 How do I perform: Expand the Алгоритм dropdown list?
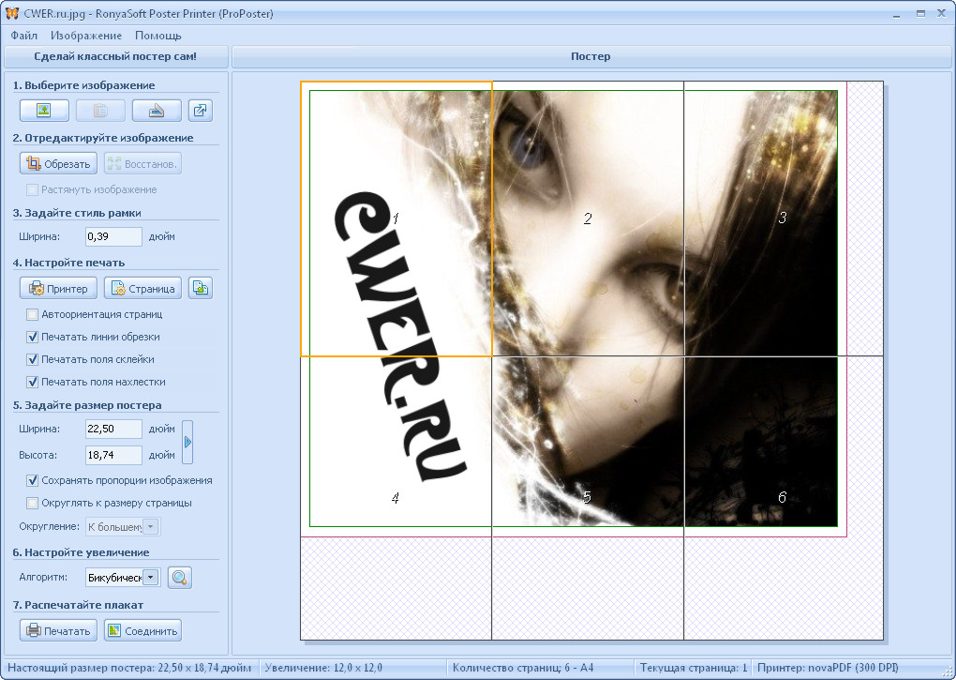coord(151,577)
